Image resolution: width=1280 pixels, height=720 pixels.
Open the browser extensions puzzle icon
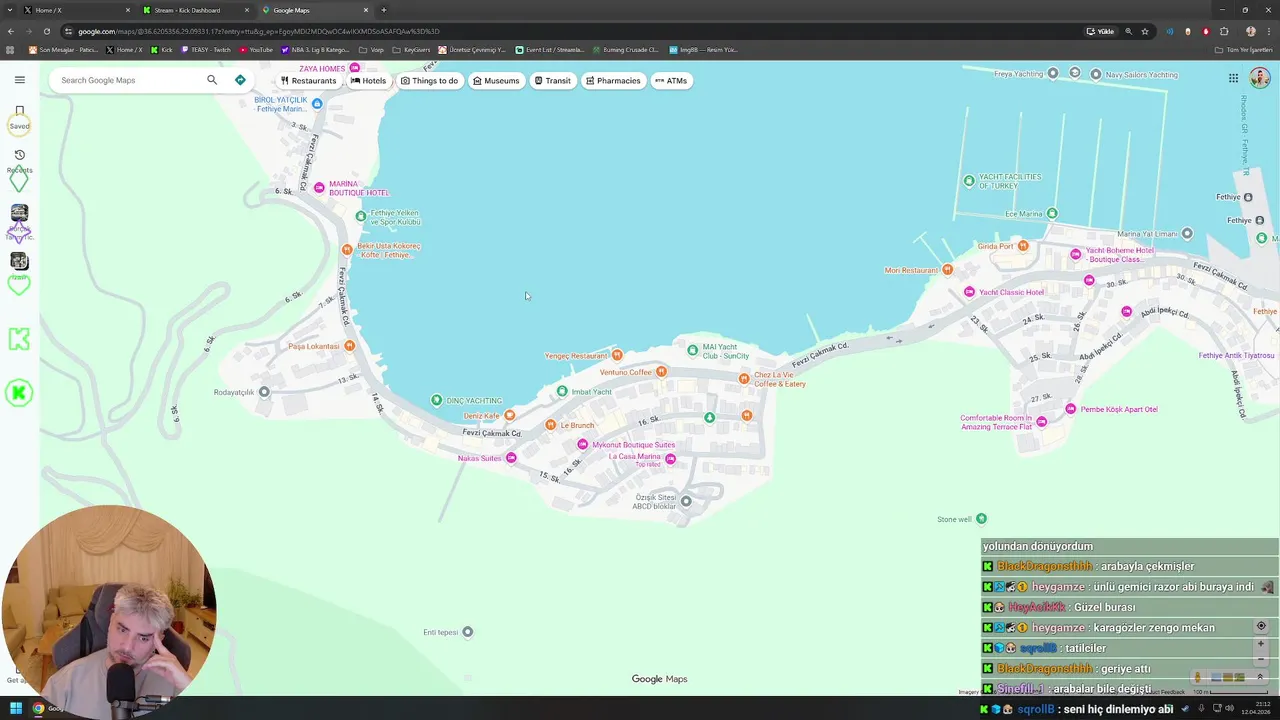[x=1223, y=31]
